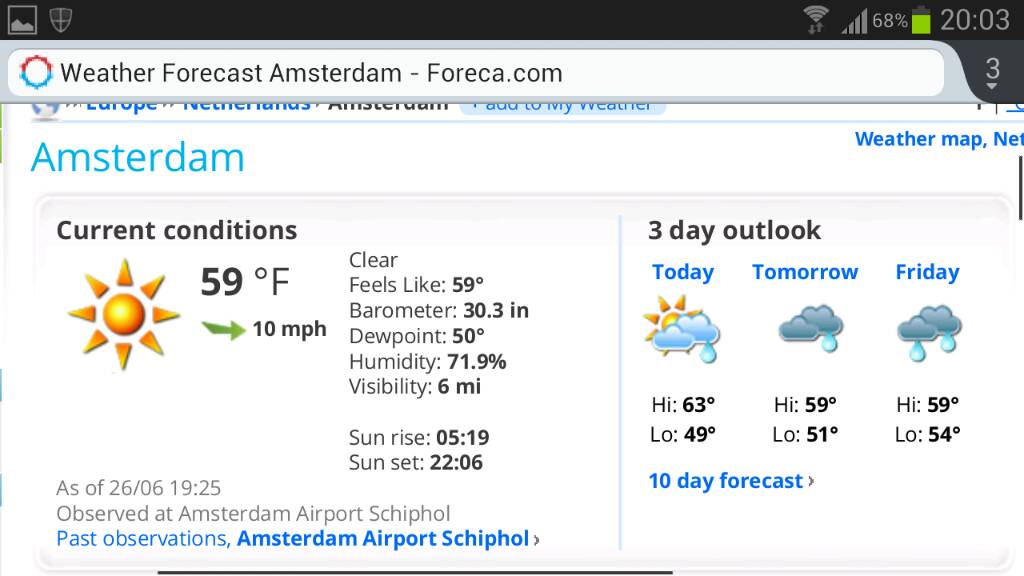This screenshot has height=576, width=1024.
Task: Tap Tomorrow's rain cloud icon
Action: pyautogui.click(x=810, y=329)
